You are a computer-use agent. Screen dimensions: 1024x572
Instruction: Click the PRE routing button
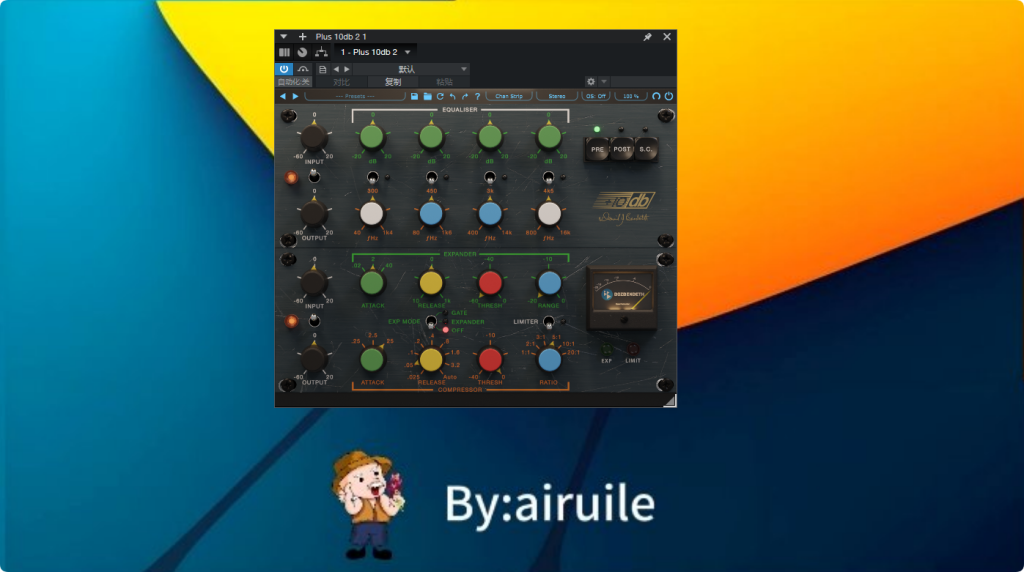(x=597, y=150)
